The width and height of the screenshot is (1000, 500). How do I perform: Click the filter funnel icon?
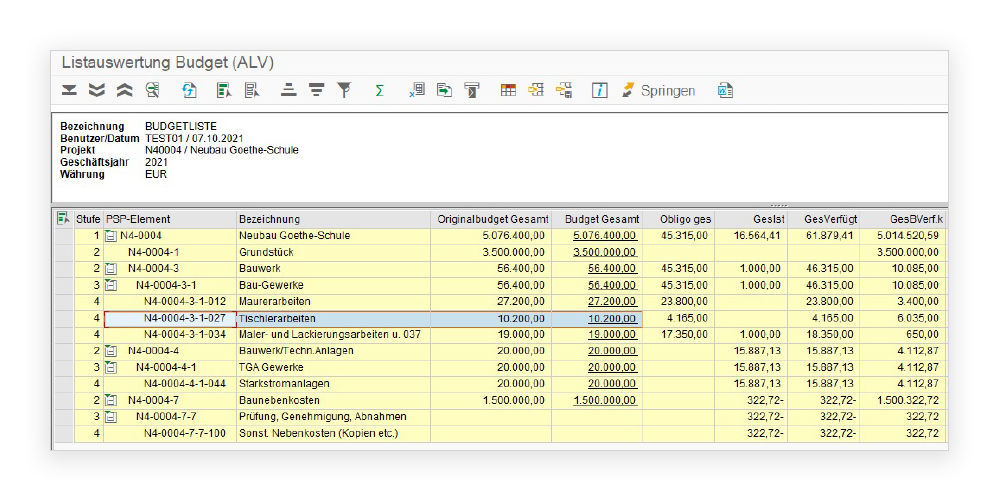[x=344, y=90]
